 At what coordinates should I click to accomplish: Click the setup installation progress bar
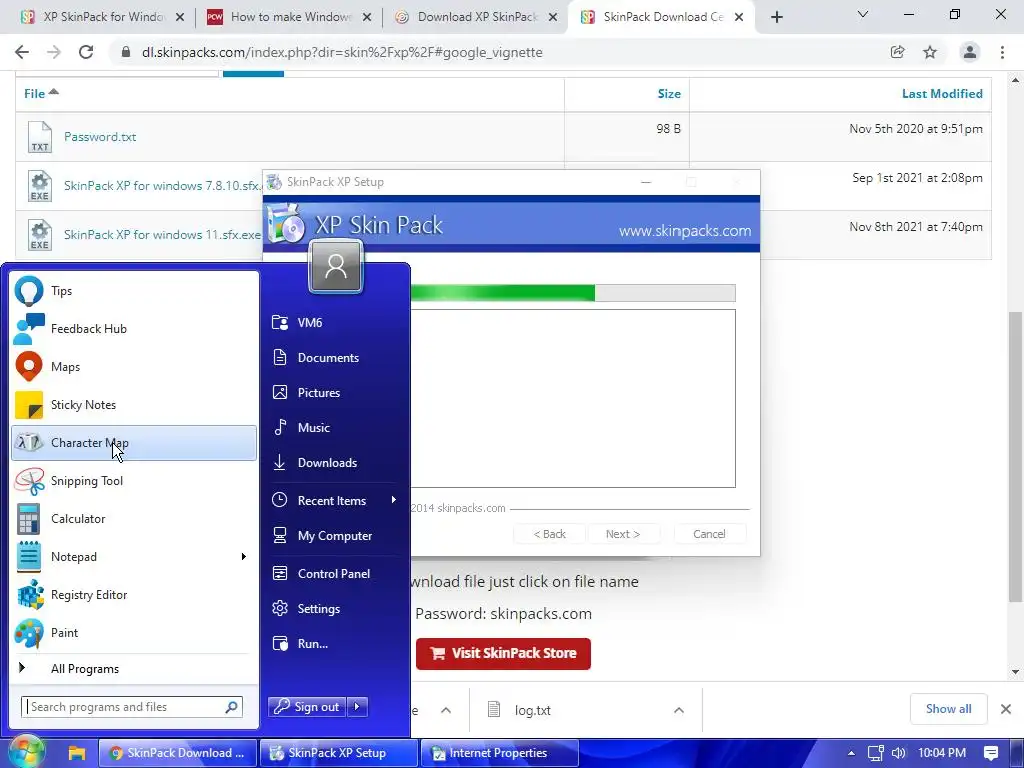(x=573, y=293)
